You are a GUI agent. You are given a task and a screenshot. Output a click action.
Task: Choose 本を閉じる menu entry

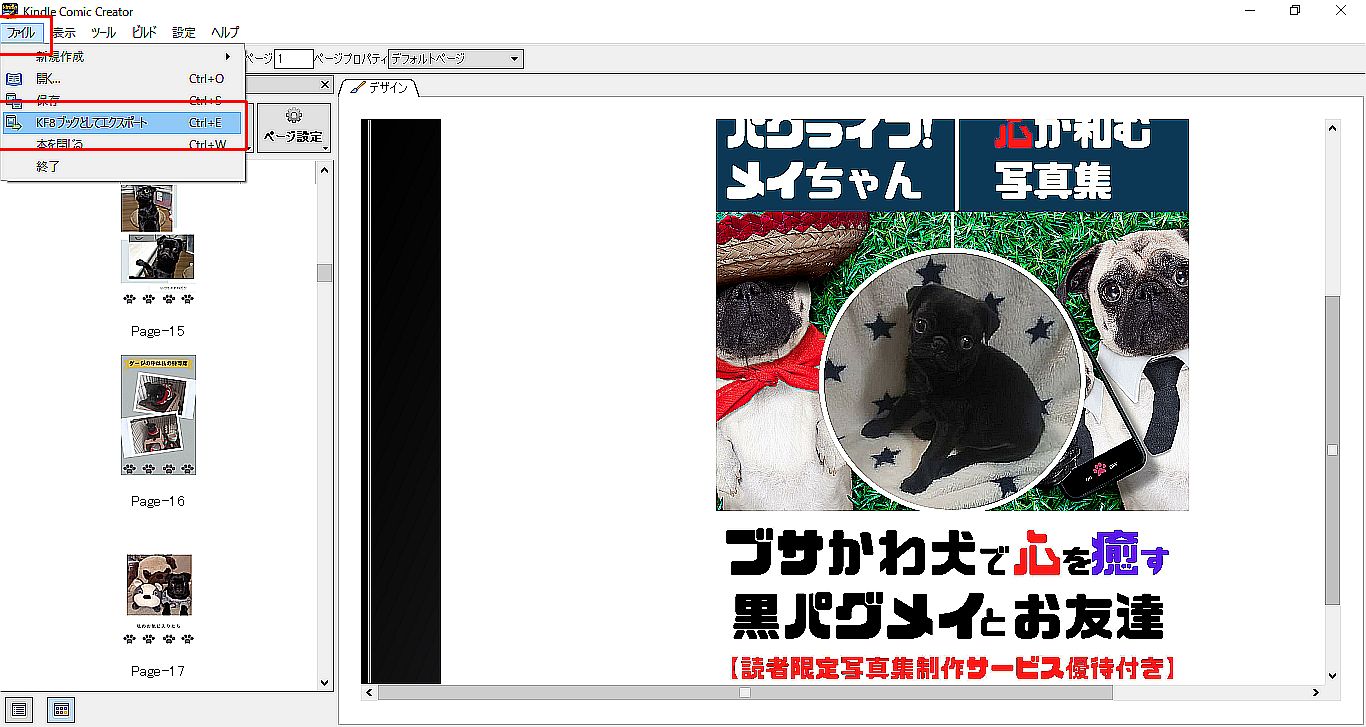point(123,145)
